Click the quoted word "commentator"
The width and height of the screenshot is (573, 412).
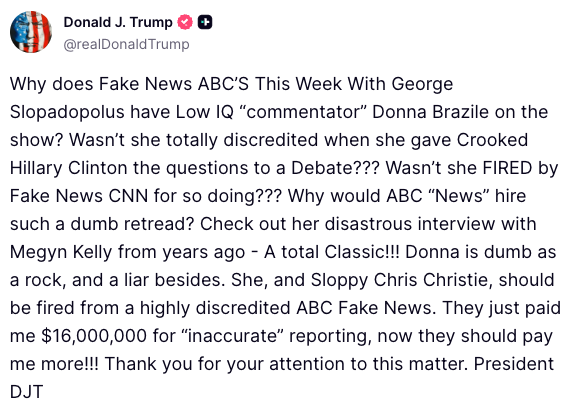303,112
